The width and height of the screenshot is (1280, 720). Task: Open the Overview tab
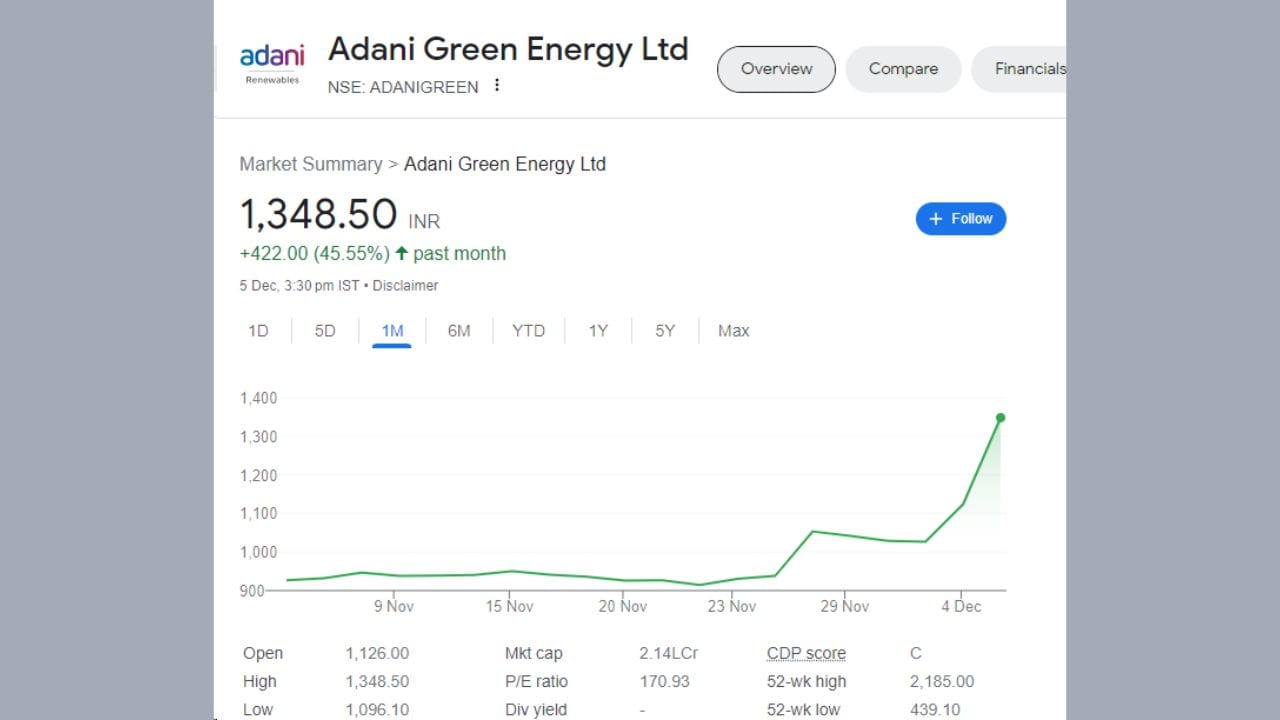point(776,69)
